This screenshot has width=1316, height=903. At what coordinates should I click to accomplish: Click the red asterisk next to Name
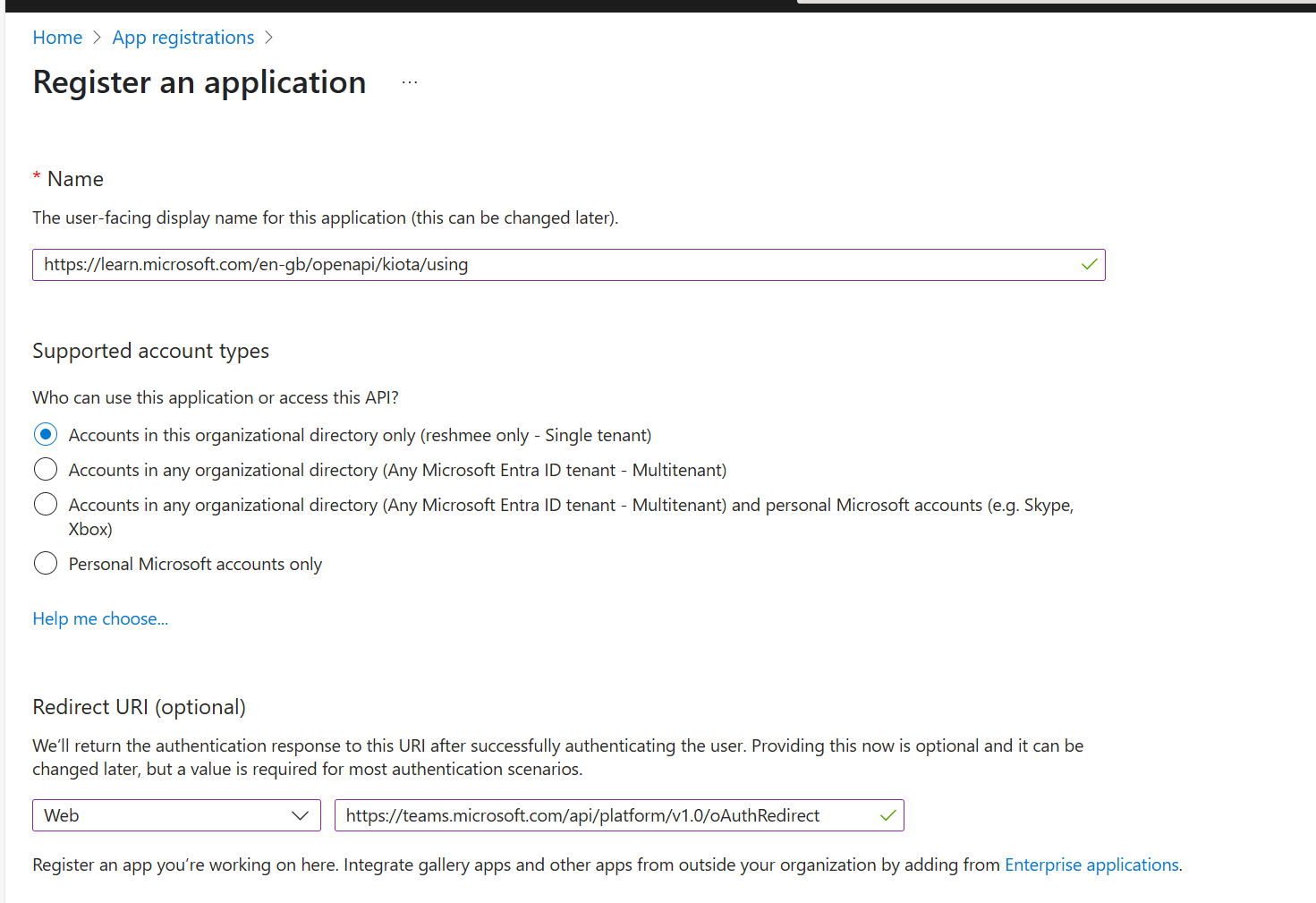point(37,178)
